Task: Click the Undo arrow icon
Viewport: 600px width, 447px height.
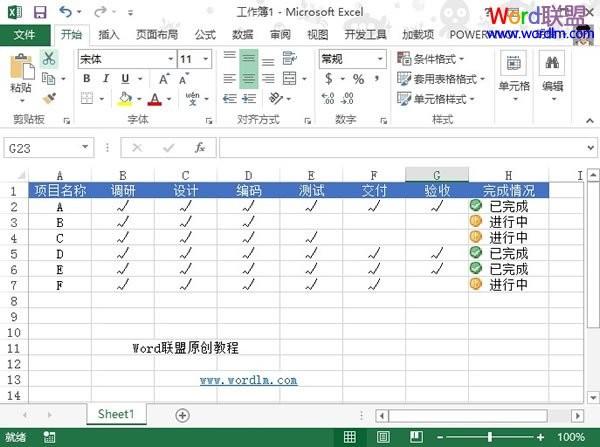Action: coord(65,11)
